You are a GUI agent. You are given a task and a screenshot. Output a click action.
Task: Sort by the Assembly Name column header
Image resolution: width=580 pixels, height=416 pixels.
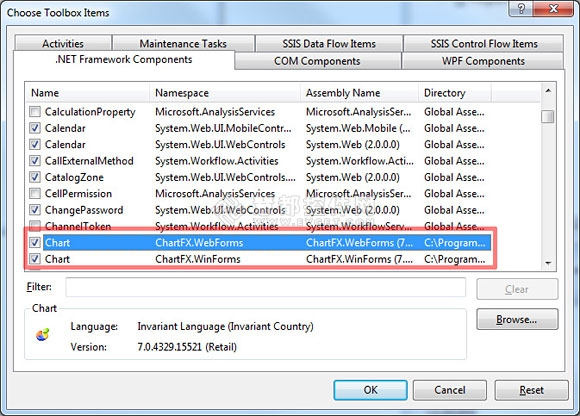[x=360, y=93]
